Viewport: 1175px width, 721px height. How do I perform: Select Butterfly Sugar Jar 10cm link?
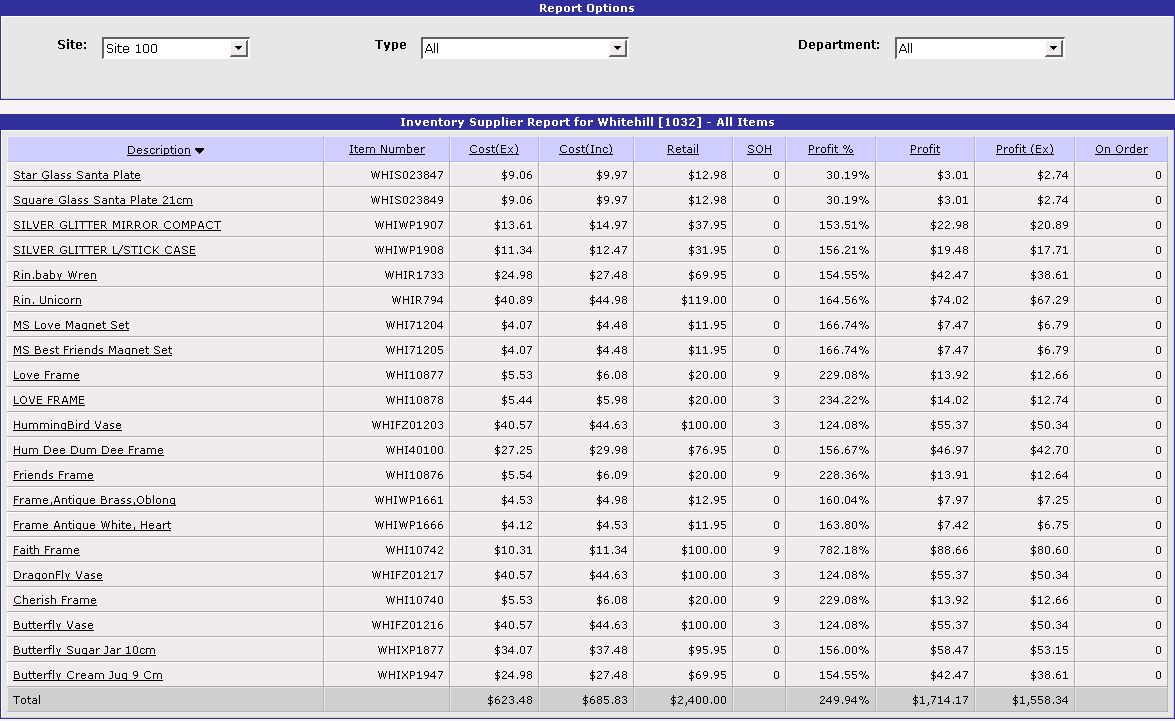(x=84, y=650)
